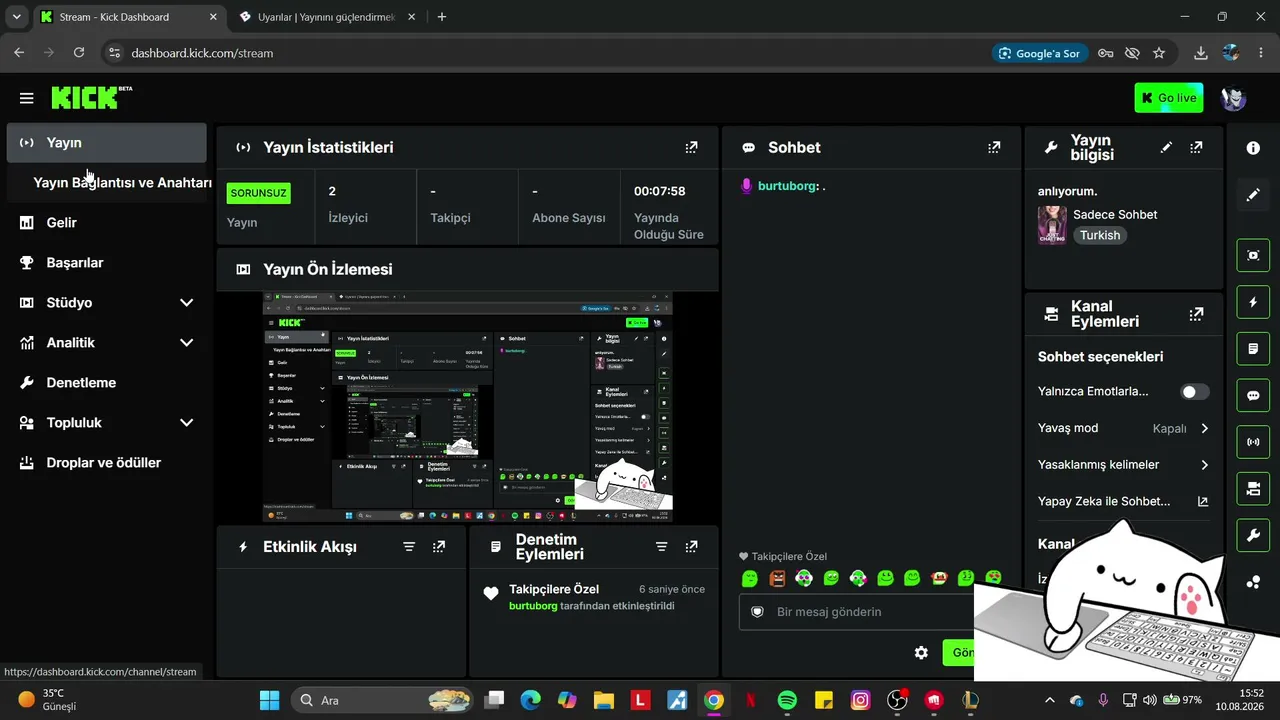This screenshot has height=720, width=1280.
Task: Open Denetleme in the sidebar
Action: [106, 383]
